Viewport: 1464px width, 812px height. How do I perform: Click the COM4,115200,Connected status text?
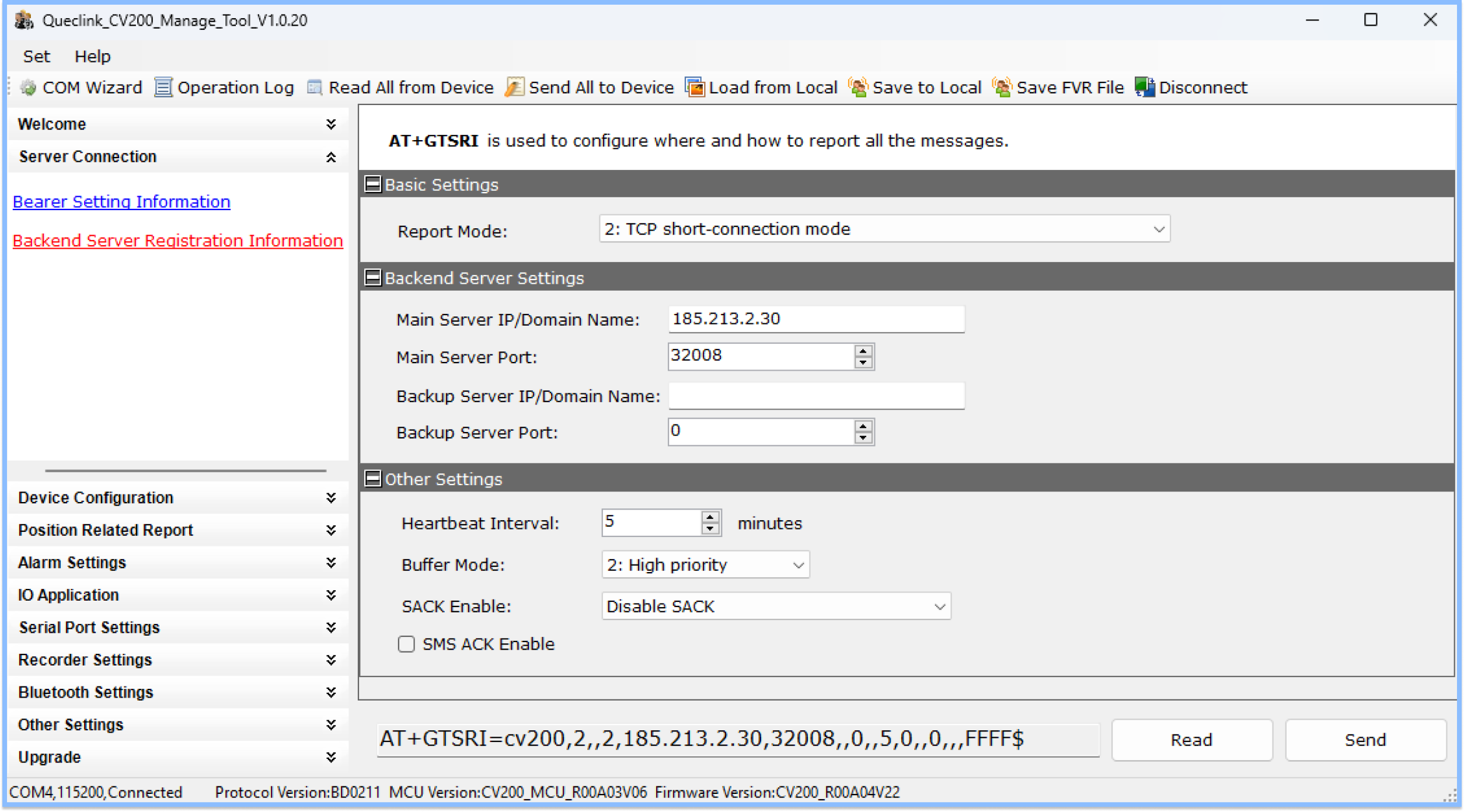tap(96, 792)
